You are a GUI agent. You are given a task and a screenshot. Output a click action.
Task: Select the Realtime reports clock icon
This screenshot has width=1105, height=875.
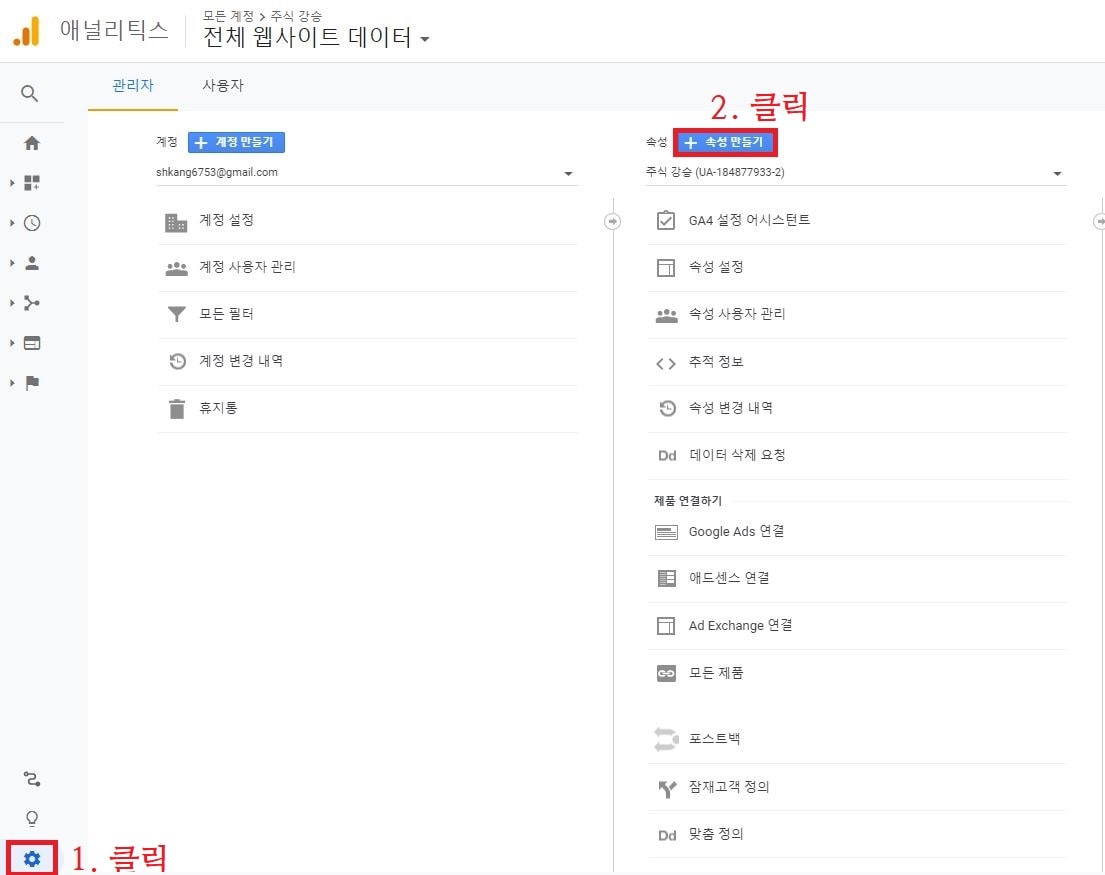point(33,223)
